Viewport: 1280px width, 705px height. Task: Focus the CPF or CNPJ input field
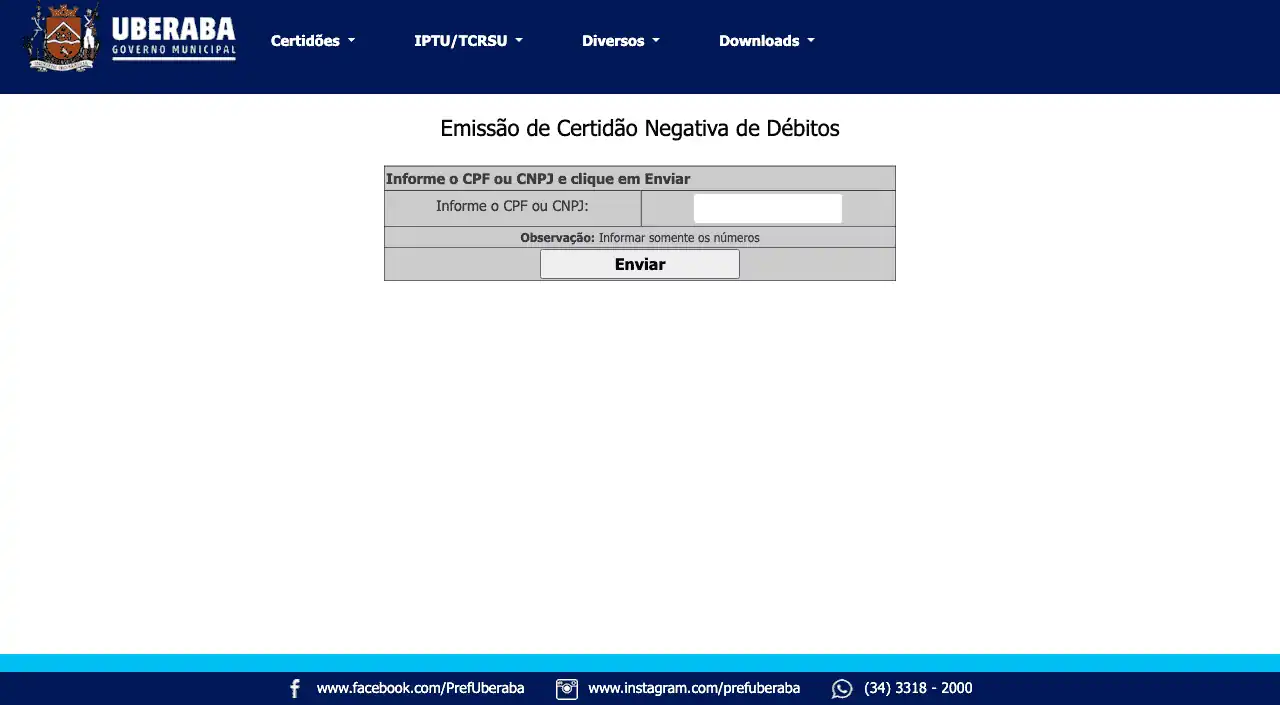[767, 208]
